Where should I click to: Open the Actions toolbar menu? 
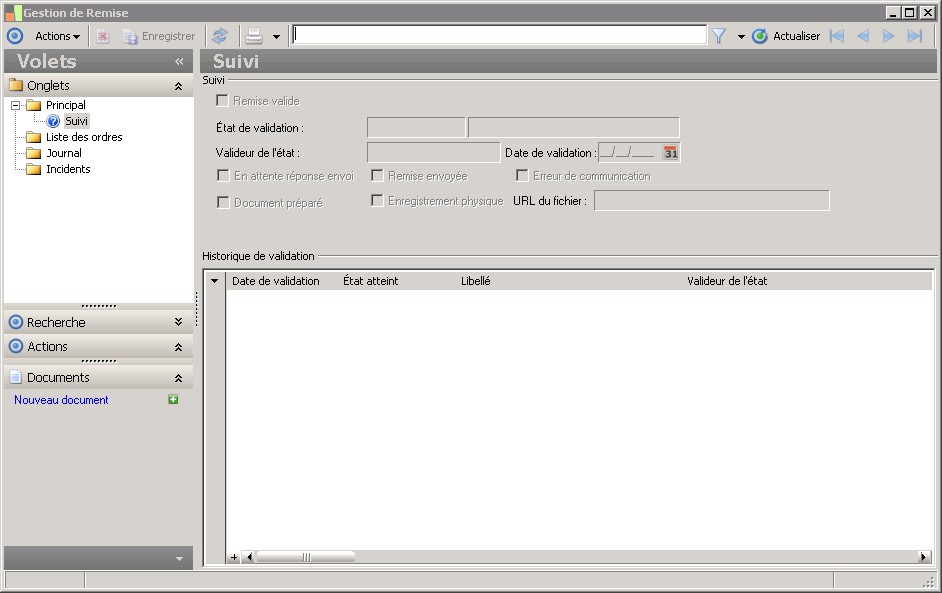point(57,36)
